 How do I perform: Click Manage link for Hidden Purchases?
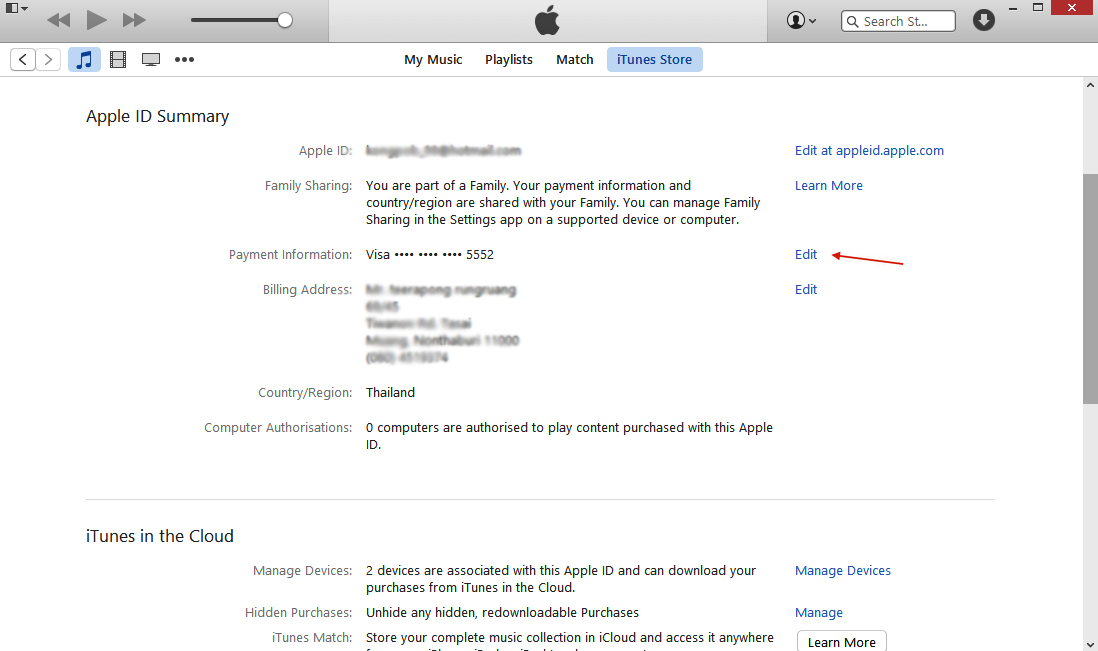[x=819, y=612]
